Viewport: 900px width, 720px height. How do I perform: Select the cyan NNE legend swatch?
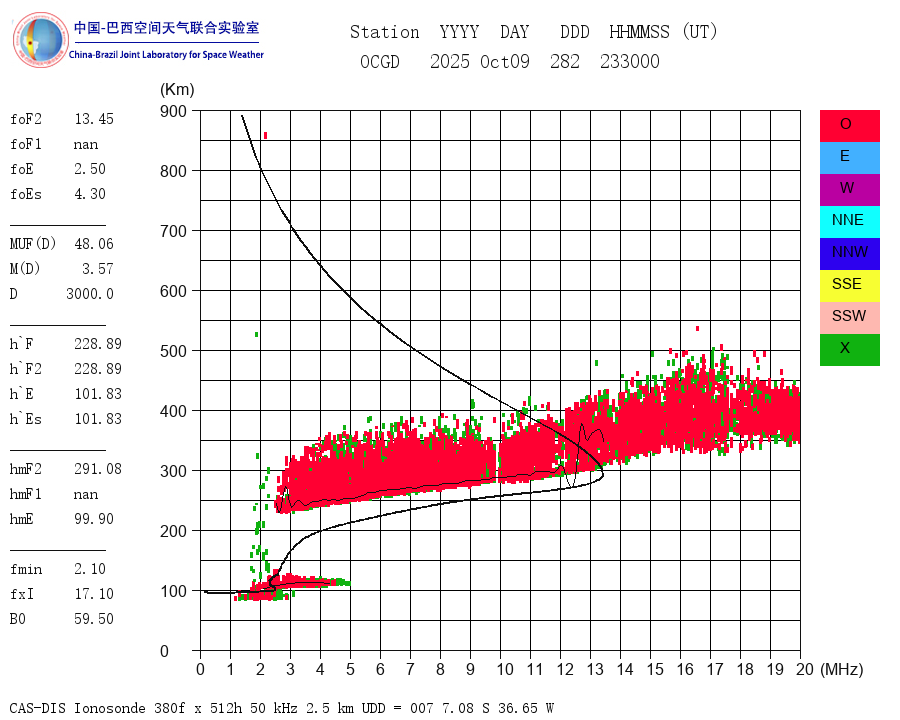click(849, 222)
